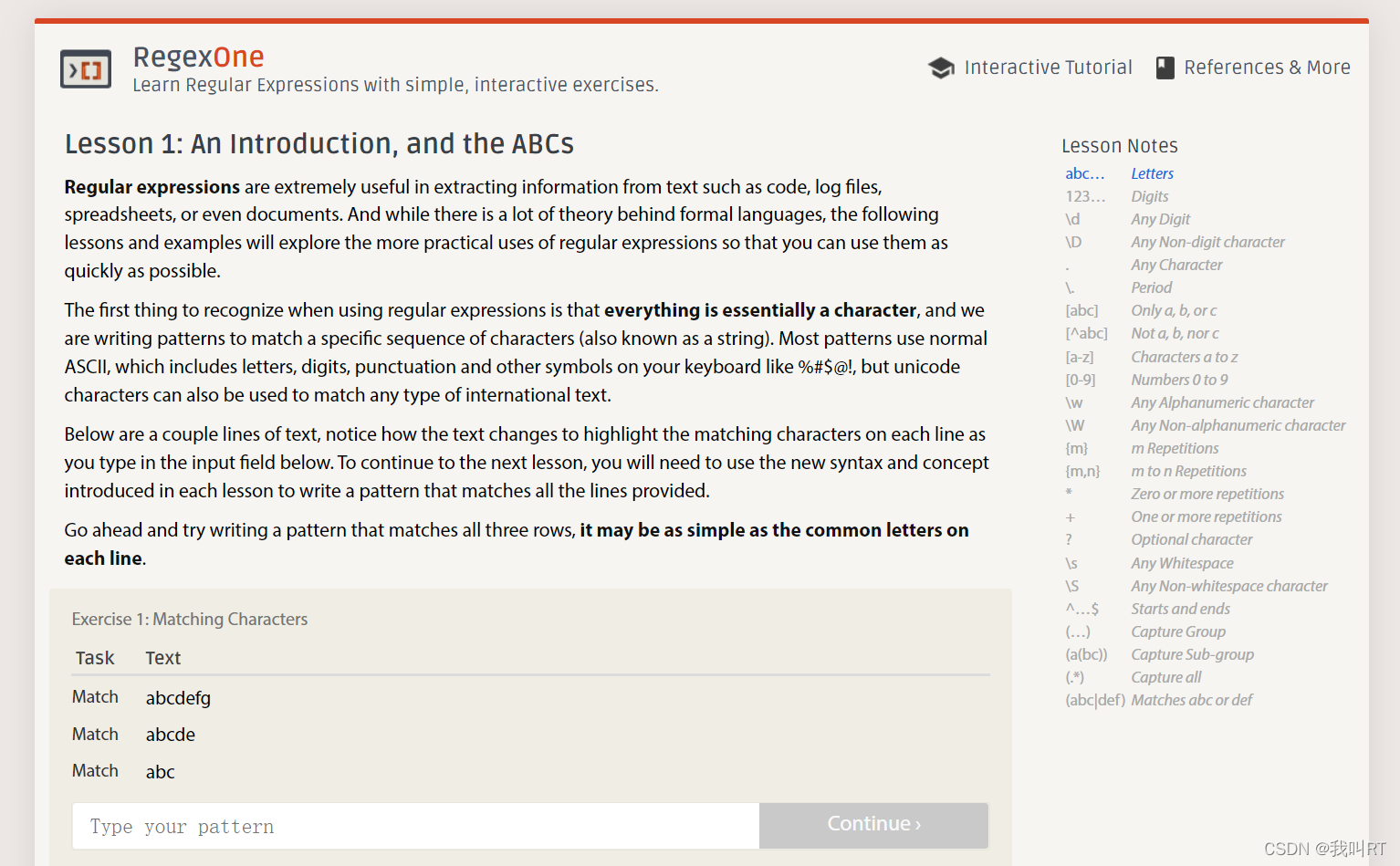Image resolution: width=1400 pixels, height=866 pixels.
Task: Open the Interactive Tutorial menu
Action: (x=1048, y=68)
